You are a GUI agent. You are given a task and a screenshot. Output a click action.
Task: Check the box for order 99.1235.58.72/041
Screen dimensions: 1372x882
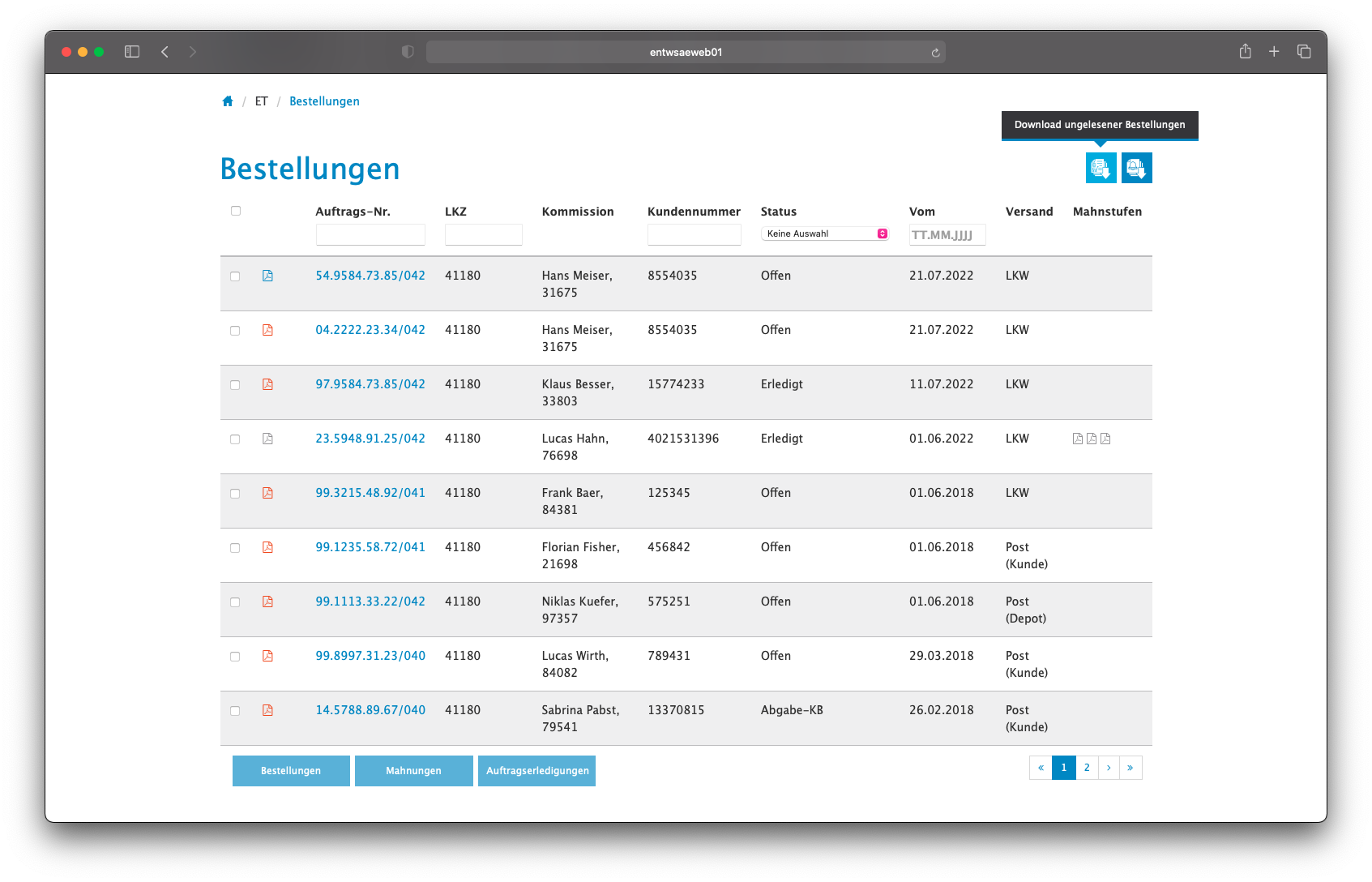235,548
